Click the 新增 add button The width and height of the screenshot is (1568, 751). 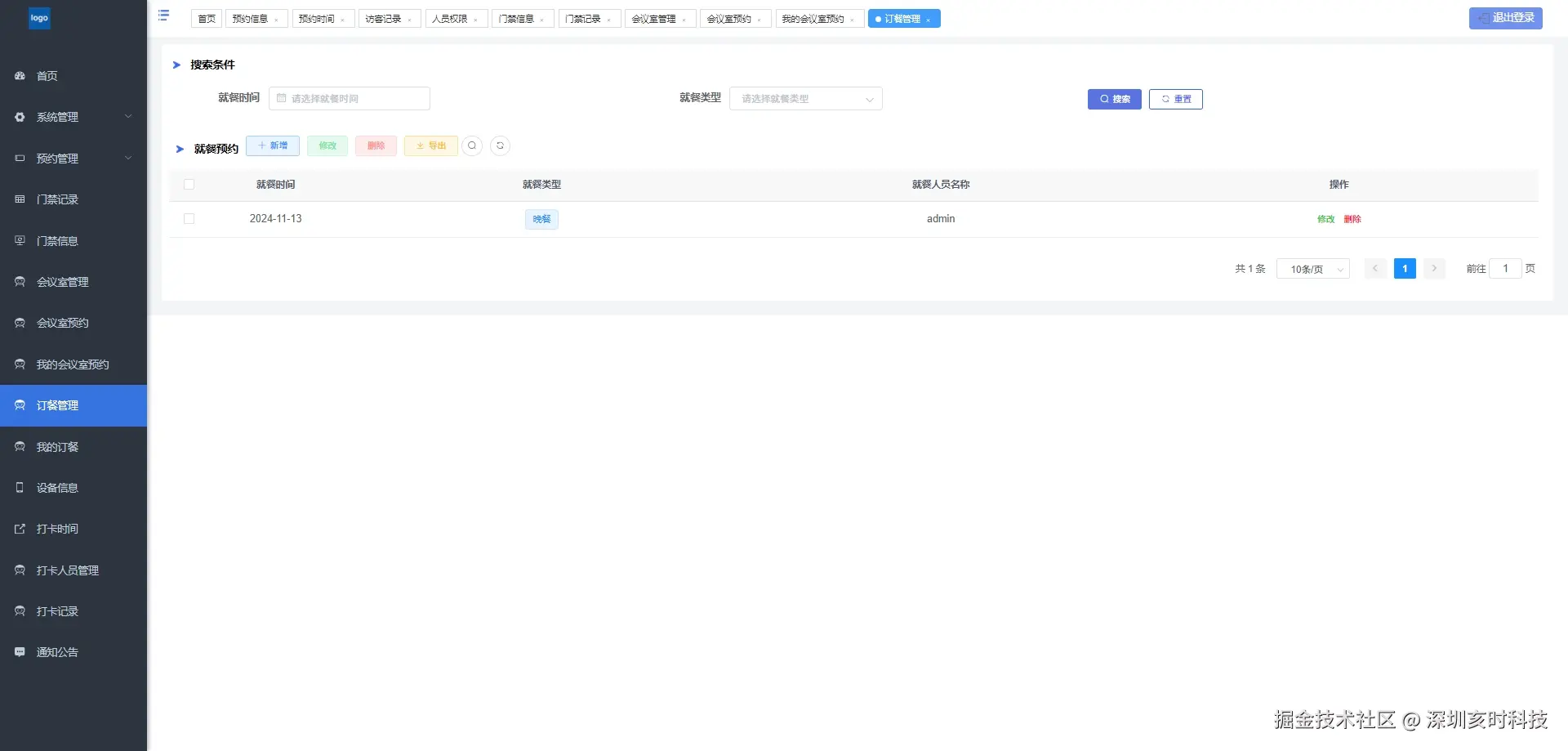pyautogui.click(x=273, y=145)
